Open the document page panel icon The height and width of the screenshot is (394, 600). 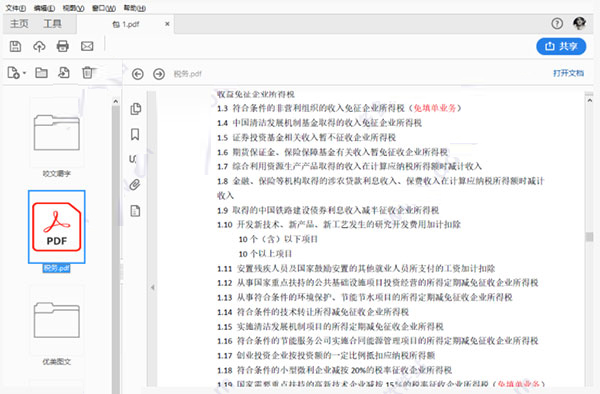click(135, 211)
